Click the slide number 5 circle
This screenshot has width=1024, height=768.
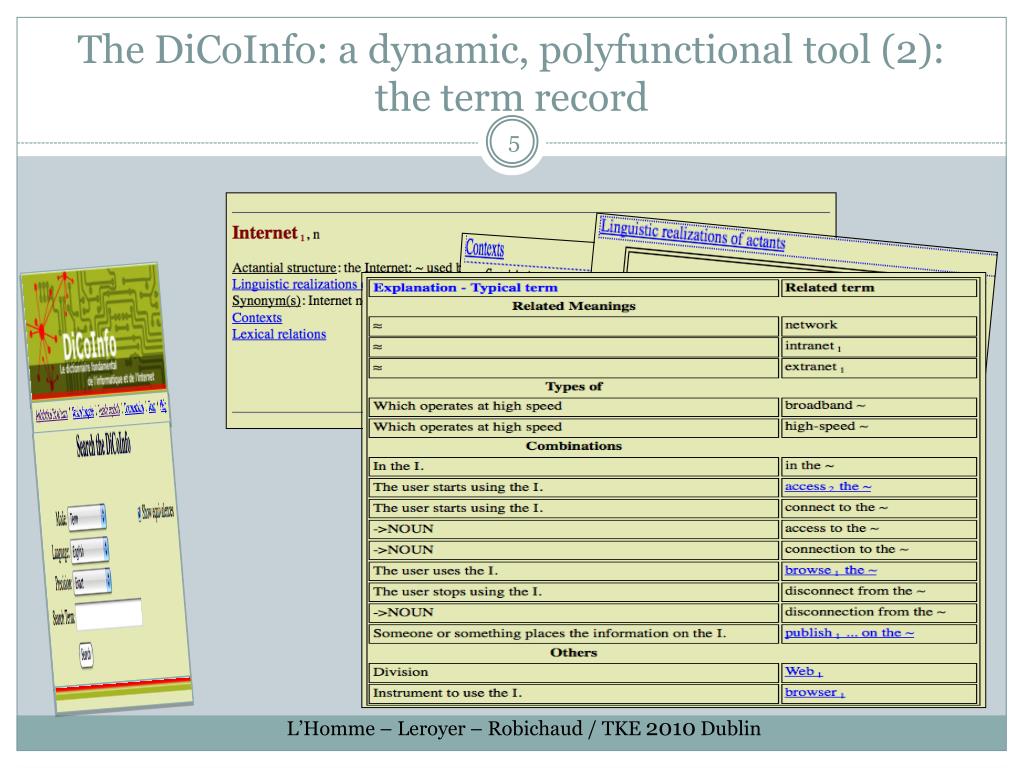point(513,143)
